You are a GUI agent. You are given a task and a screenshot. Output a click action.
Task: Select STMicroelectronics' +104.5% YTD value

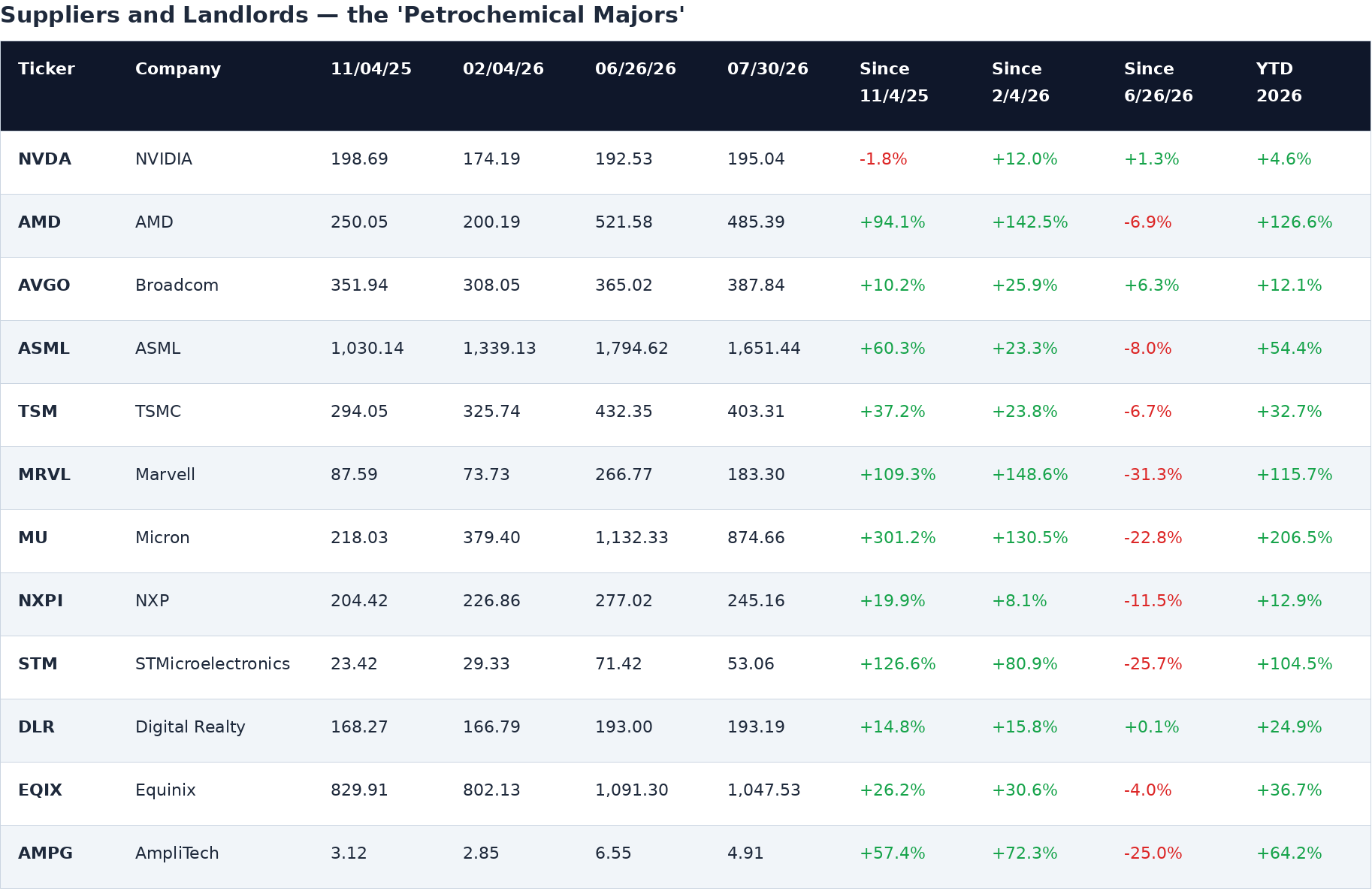(x=1295, y=664)
